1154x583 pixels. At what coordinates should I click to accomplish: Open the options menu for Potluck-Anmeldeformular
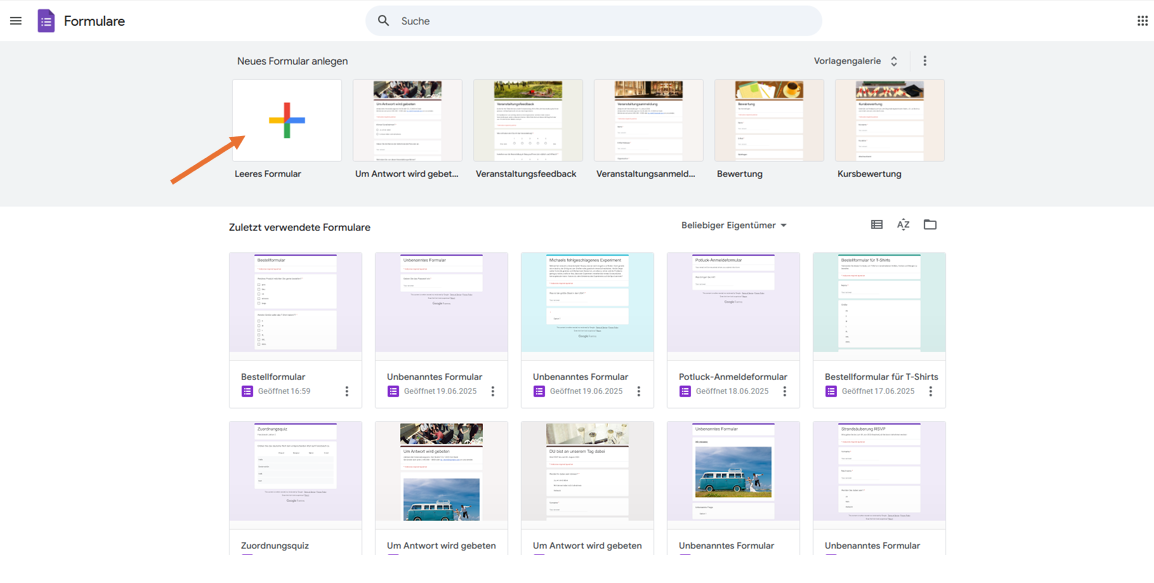(785, 392)
